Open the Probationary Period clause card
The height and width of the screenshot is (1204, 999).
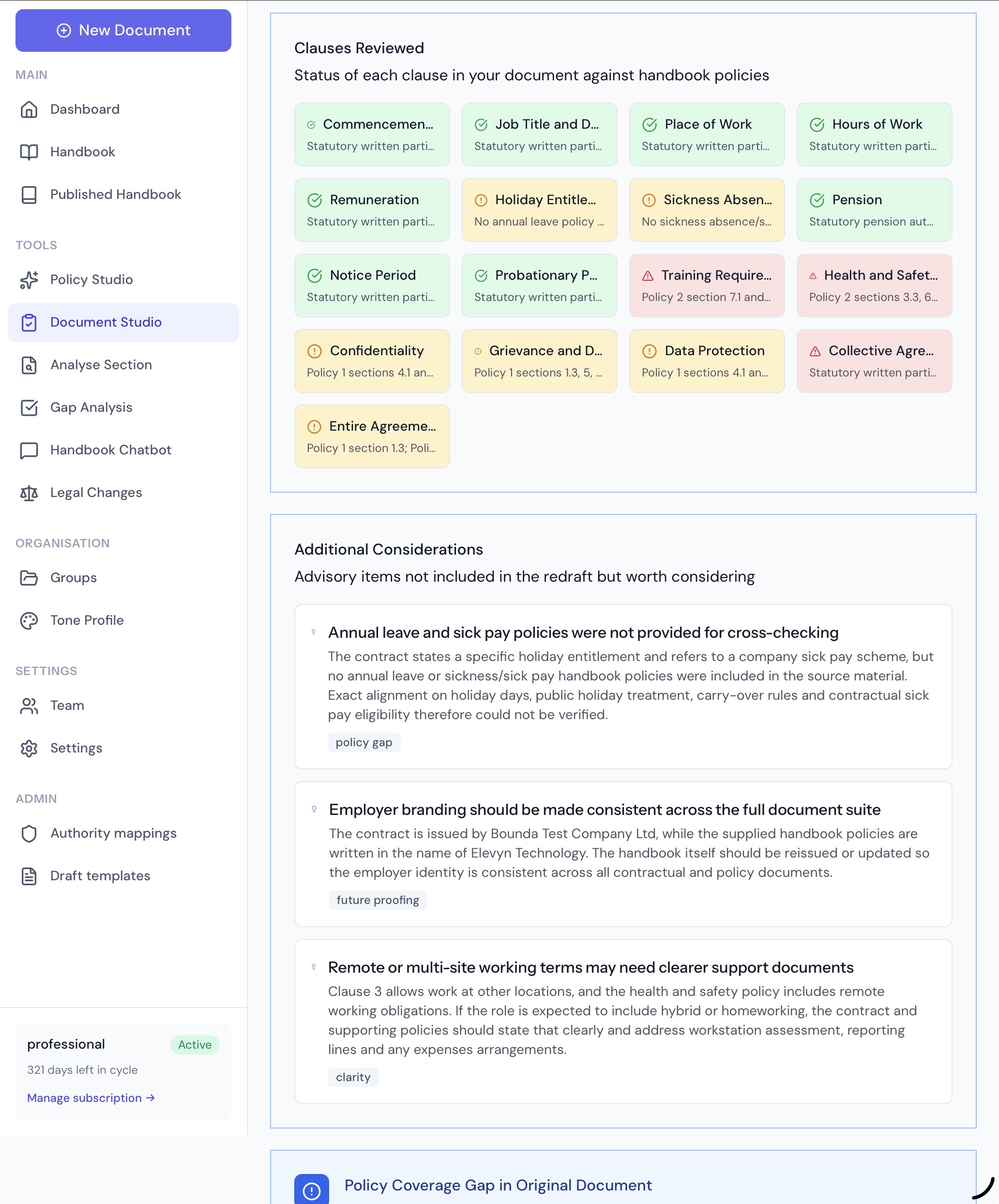click(x=539, y=286)
